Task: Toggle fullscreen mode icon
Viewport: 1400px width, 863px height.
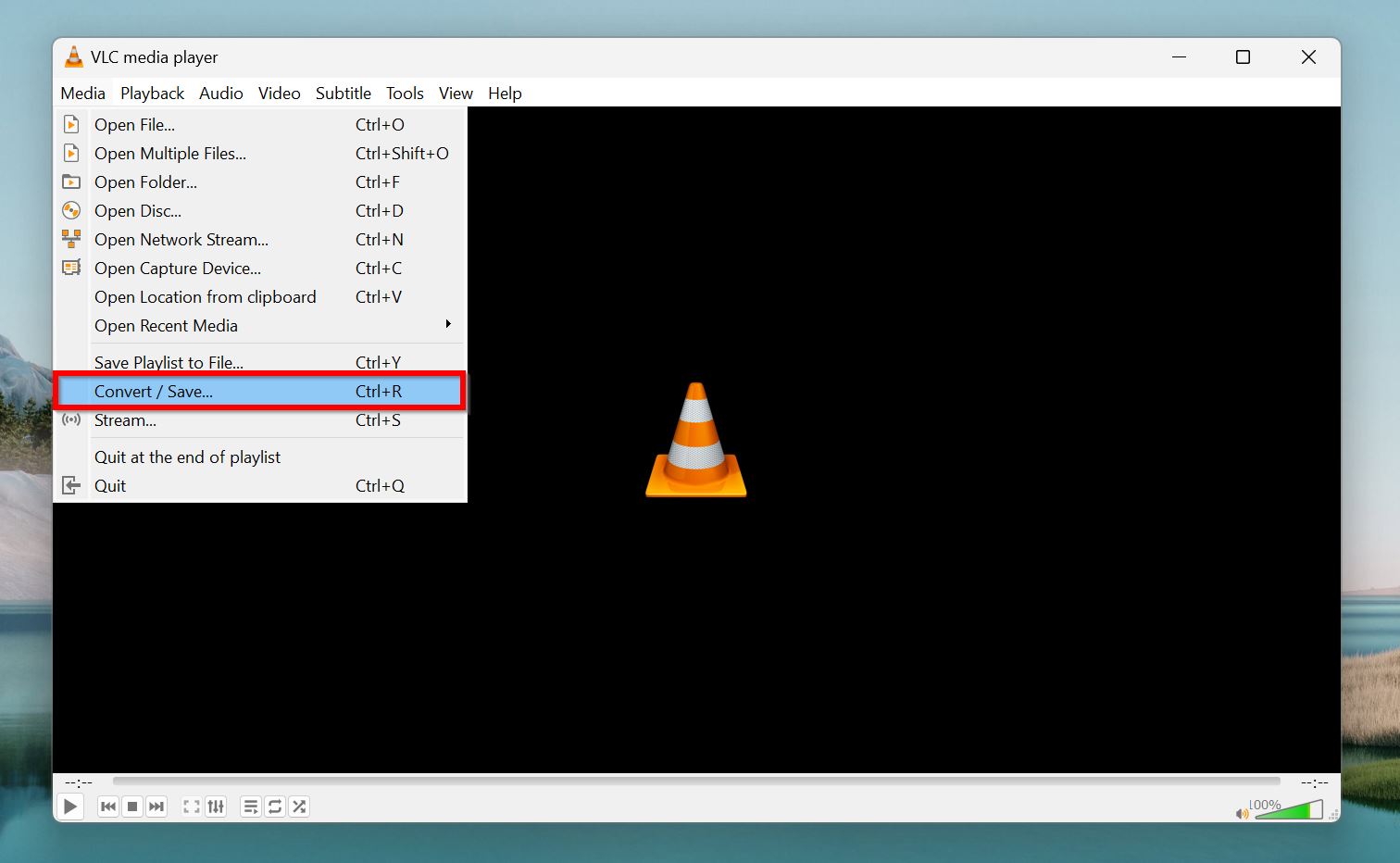Action: [x=192, y=807]
